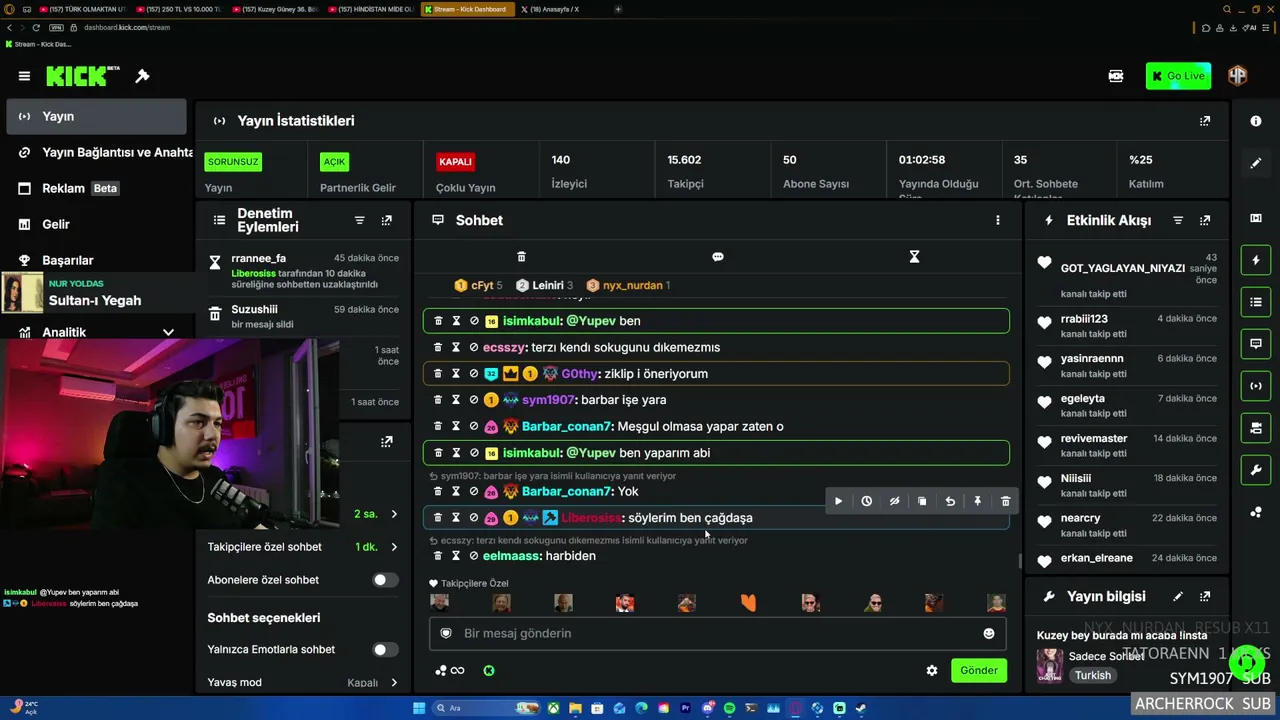Pop out the Etkinlik Akışı panel
The width and height of the screenshot is (1280, 720).
pyautogui.click(x=1205, y=220)
